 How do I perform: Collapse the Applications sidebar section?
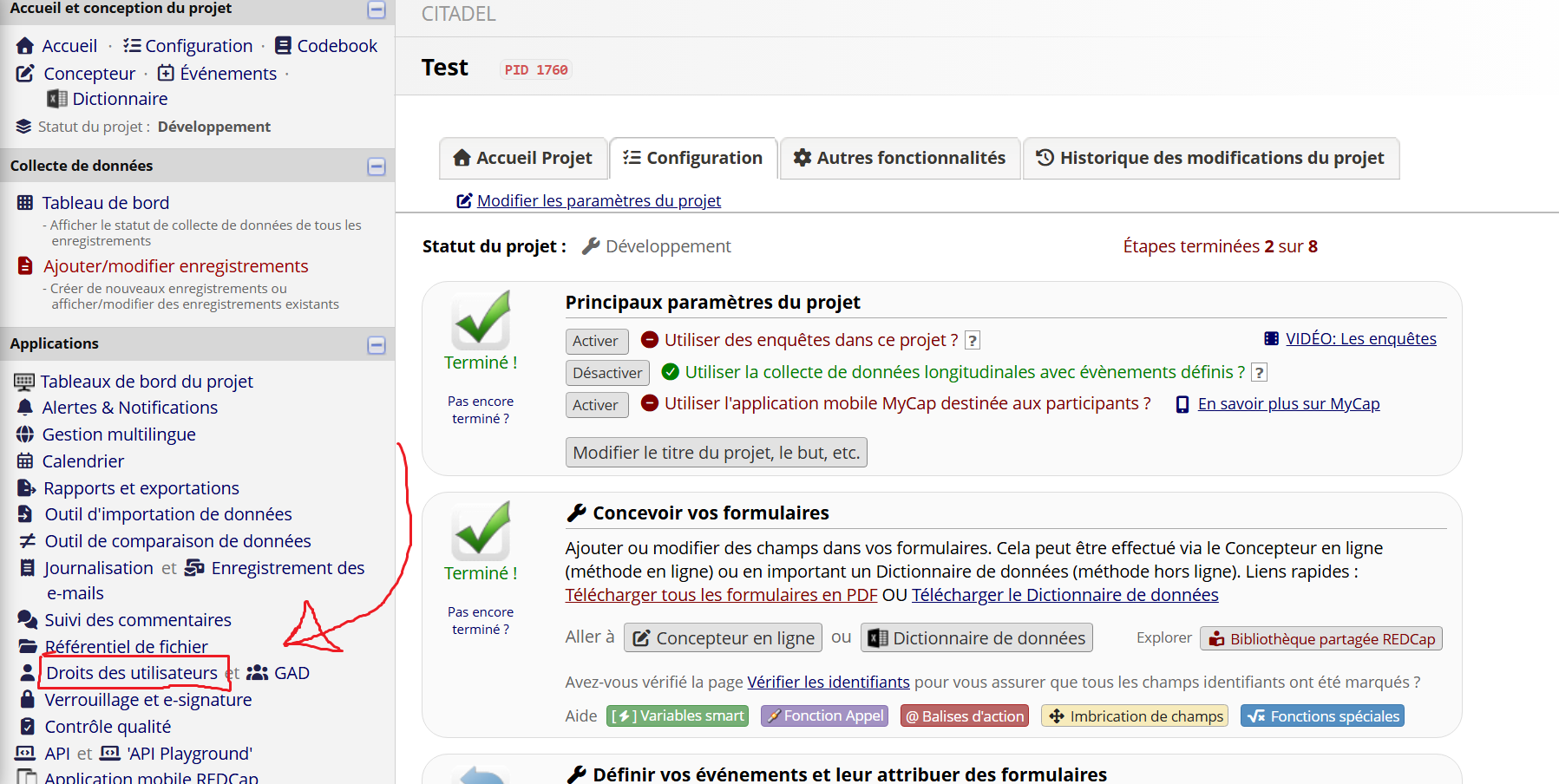(x=377, y=345)
